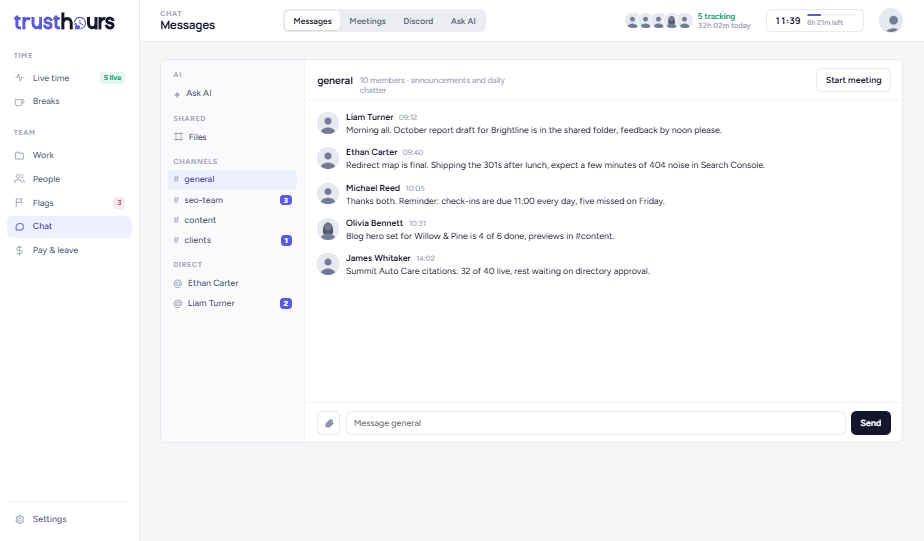This screenshot has height=541, width=924.
Task: Switch to the Messages tab
Action: [x=312, y=21]
